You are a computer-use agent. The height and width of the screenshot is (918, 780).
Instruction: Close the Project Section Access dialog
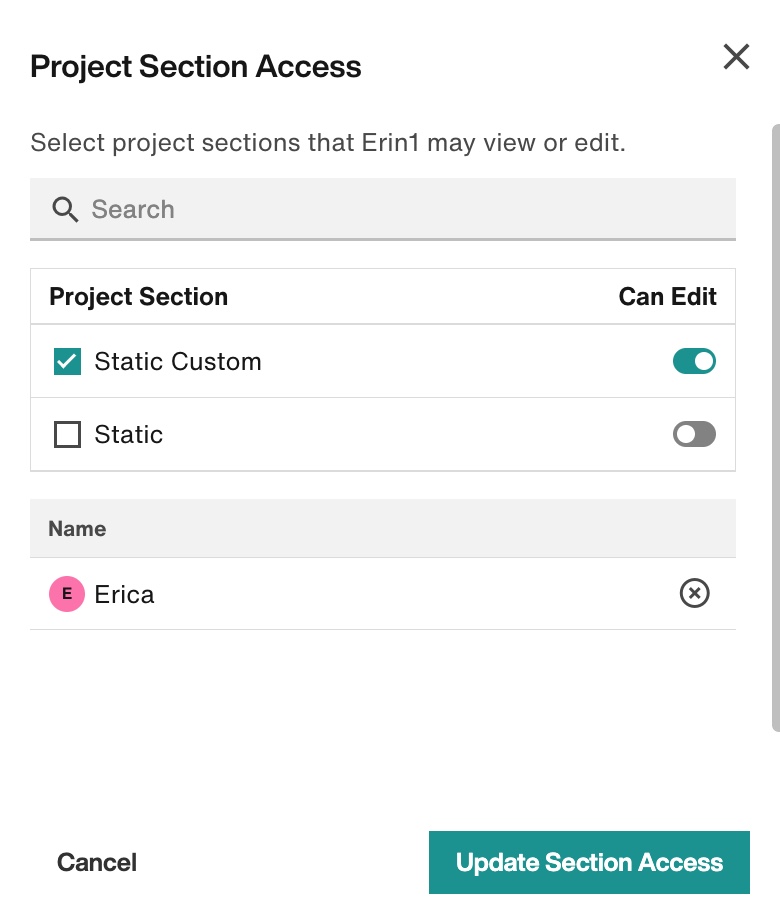click(x=736, y=57)
